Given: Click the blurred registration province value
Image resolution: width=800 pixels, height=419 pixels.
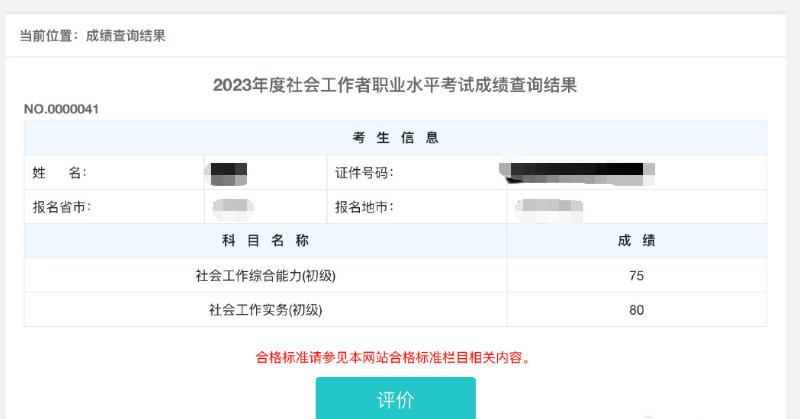Looking at the screenshot, I should point(234,208).
